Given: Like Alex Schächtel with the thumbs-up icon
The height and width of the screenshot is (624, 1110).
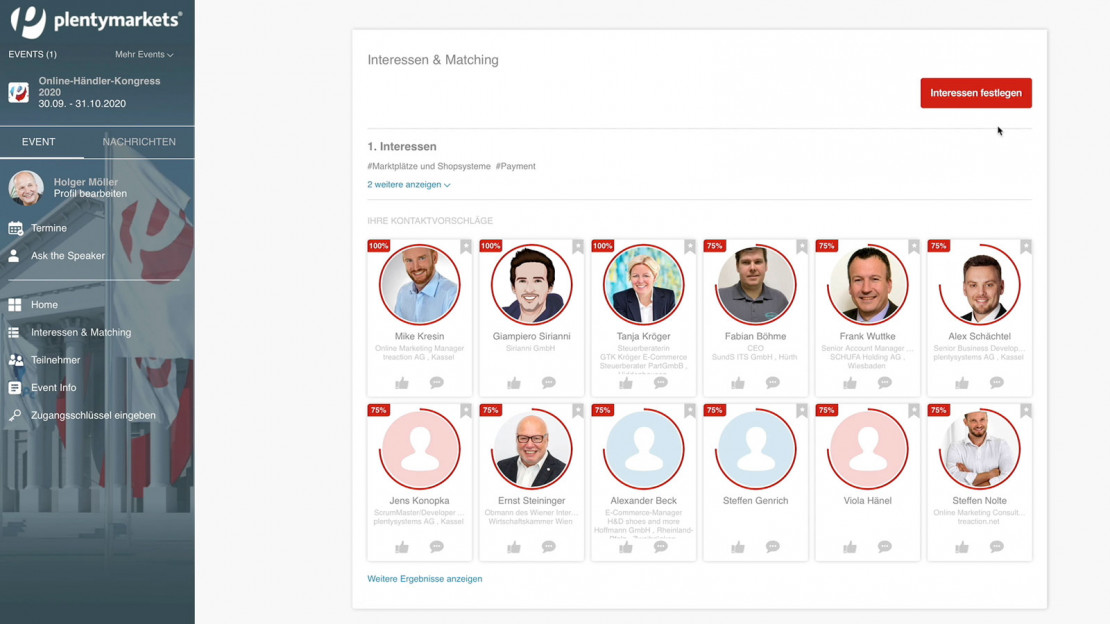Looking at the screenshot, I should click(962, 383).
